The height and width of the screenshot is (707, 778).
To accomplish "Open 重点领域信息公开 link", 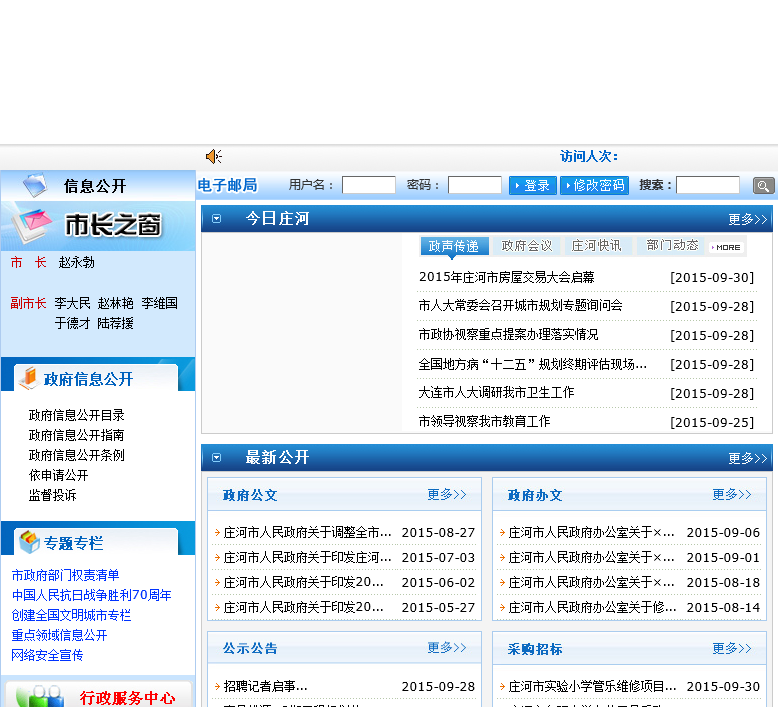I will click(x=59, y=635).
